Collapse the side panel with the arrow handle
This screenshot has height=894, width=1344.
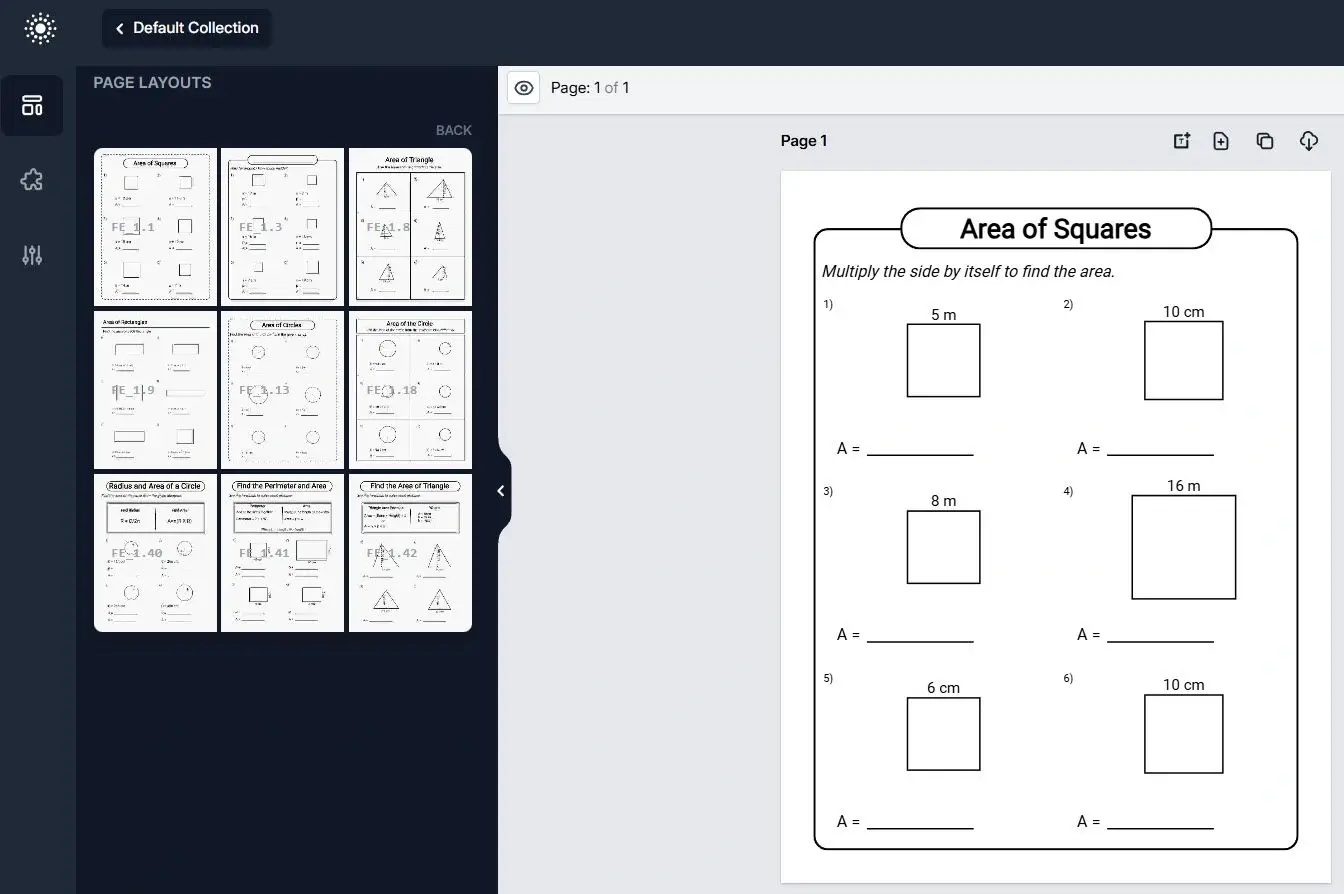502,491
